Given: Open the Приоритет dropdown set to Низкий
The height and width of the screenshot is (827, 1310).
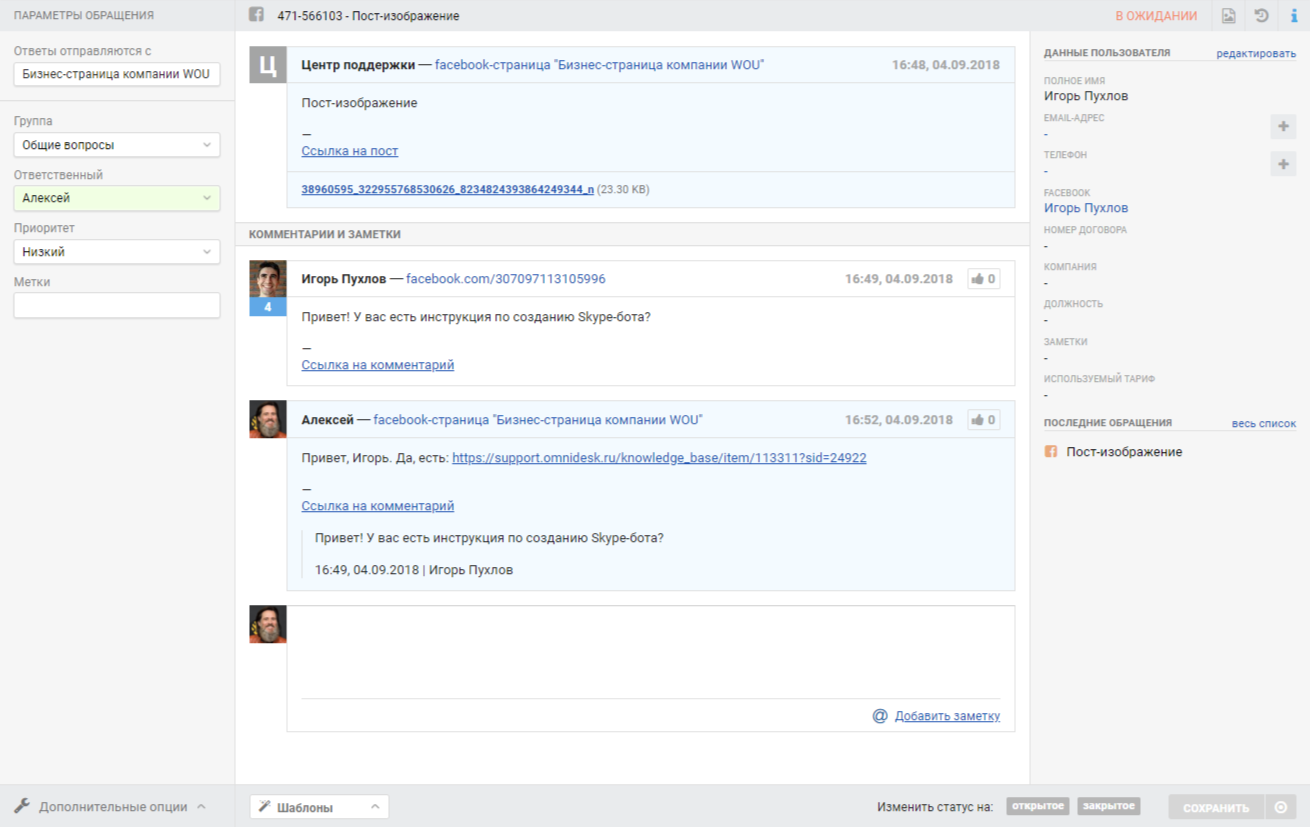Looking at the screenshot, I should (117, 252).
